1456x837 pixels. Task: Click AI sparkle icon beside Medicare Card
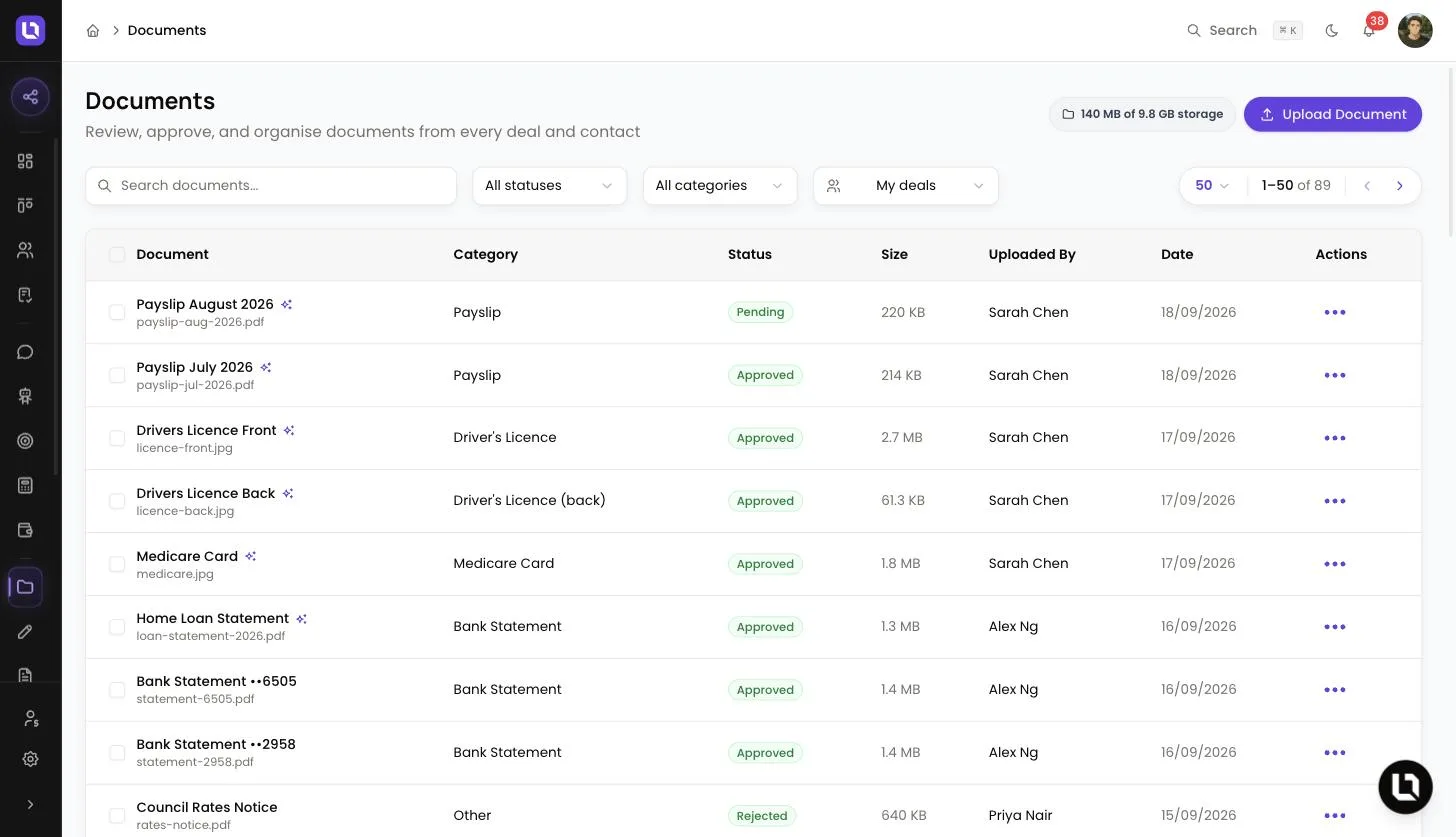251,556
